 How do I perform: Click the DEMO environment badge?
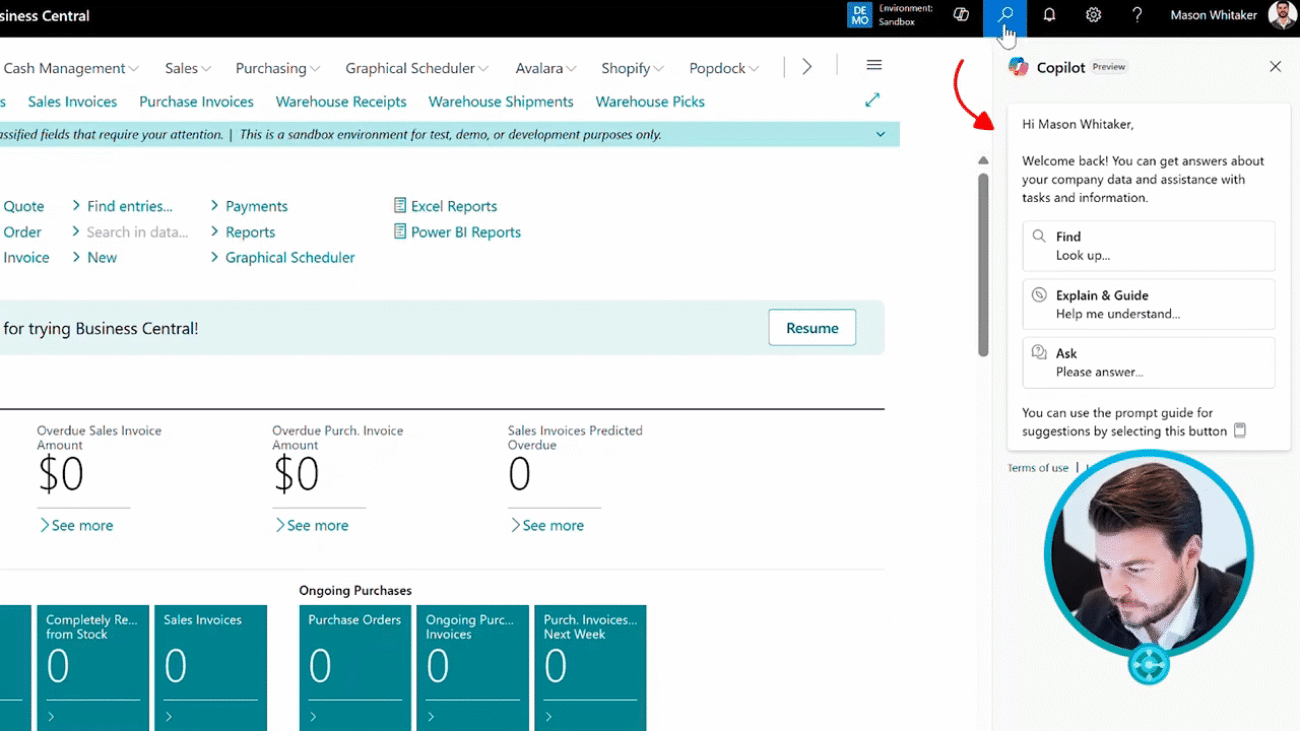[x=859, y=15]
